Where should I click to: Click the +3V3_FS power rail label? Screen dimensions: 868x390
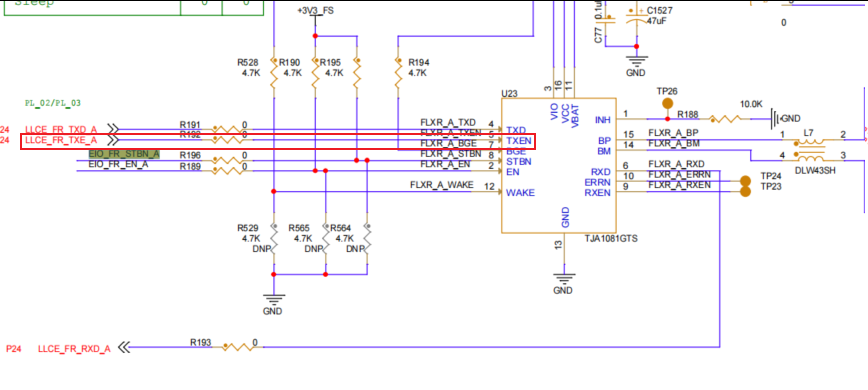pyautogui.click(x=316, y=11)
